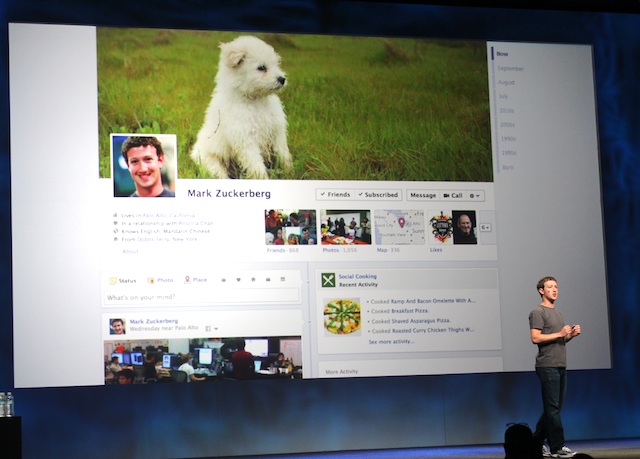
Task: Click the video camera Call button
Action: tap(453, 195)
